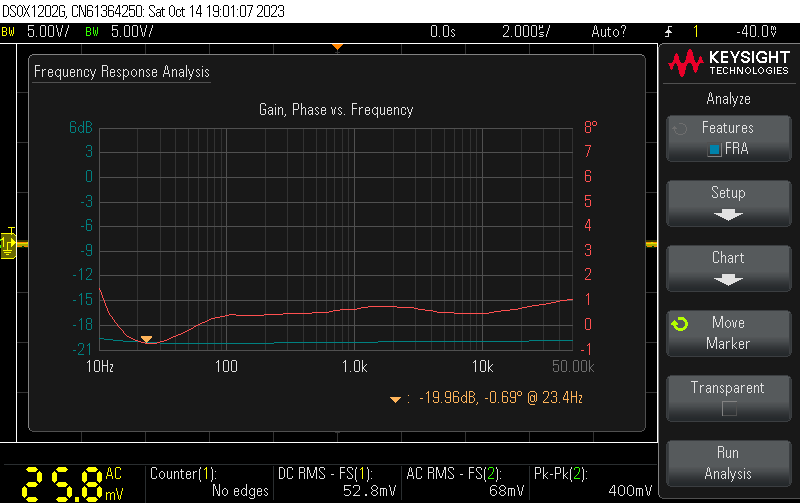Click the -40.0V trigger level readout
The image size is (800, 503).
(756, 32)
